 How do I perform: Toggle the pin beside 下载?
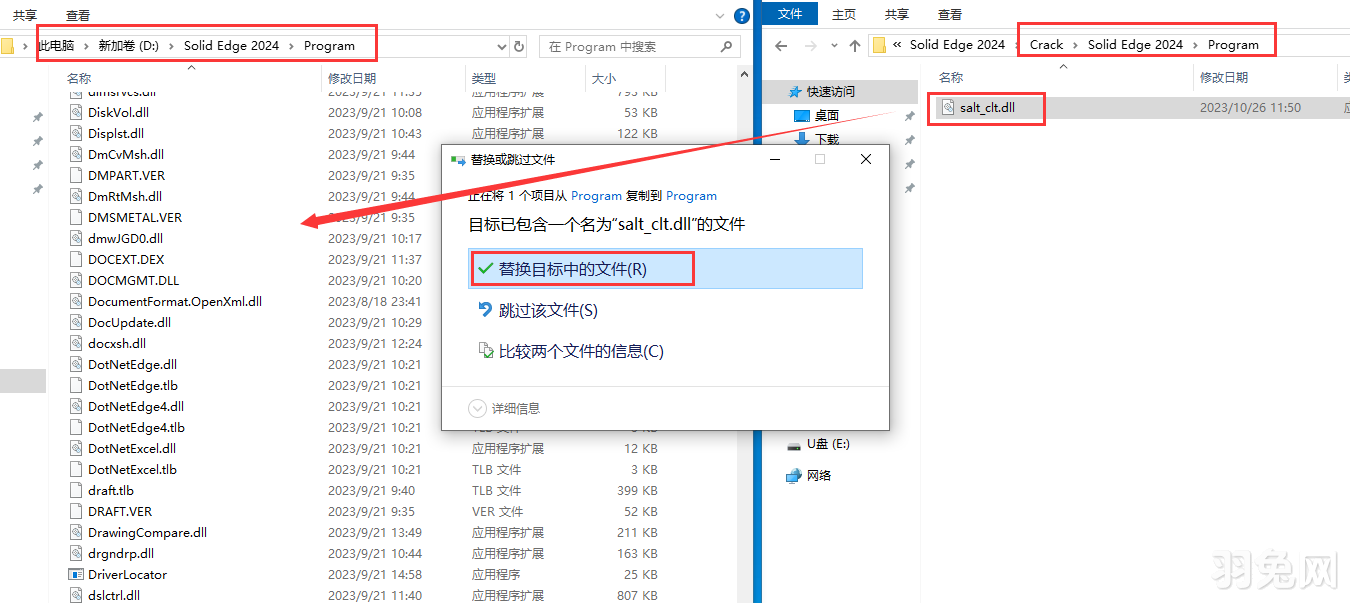(x=908, y=139)
